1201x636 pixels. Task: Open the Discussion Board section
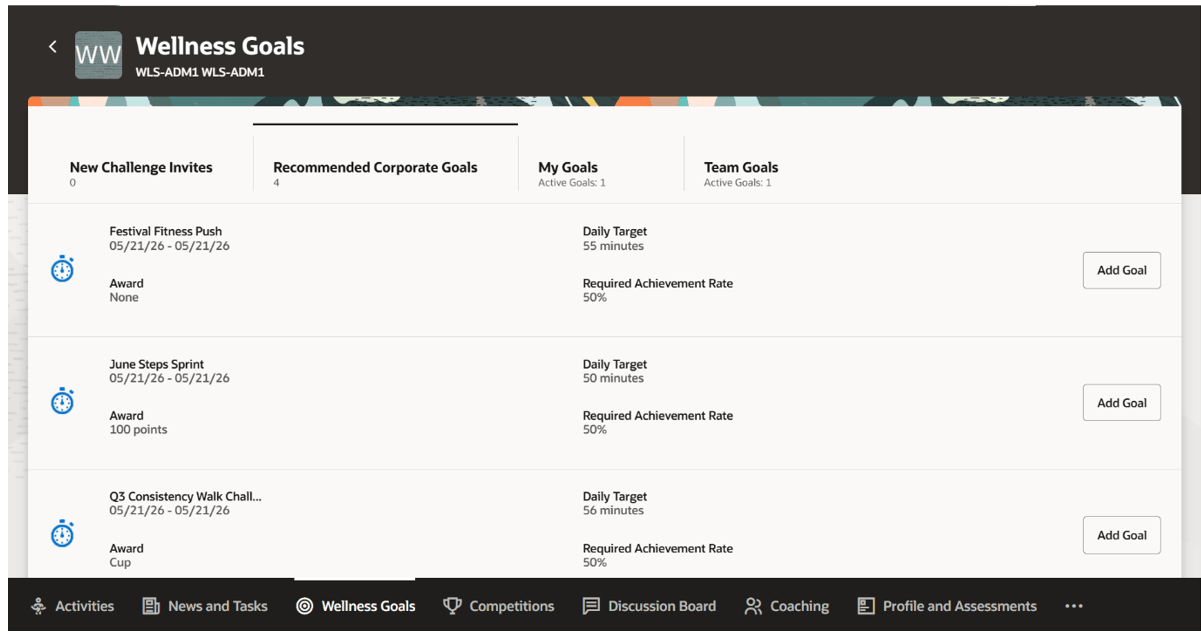649,606
